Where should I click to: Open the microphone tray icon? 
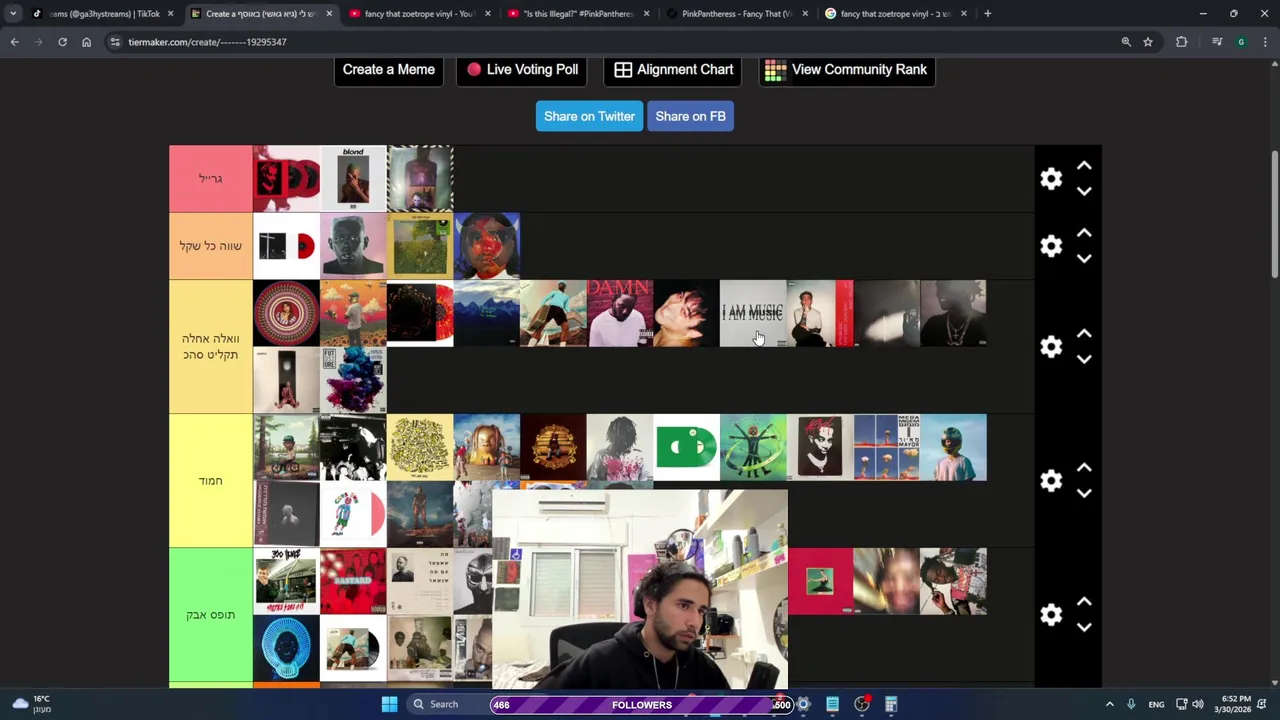pos(1131,704)
